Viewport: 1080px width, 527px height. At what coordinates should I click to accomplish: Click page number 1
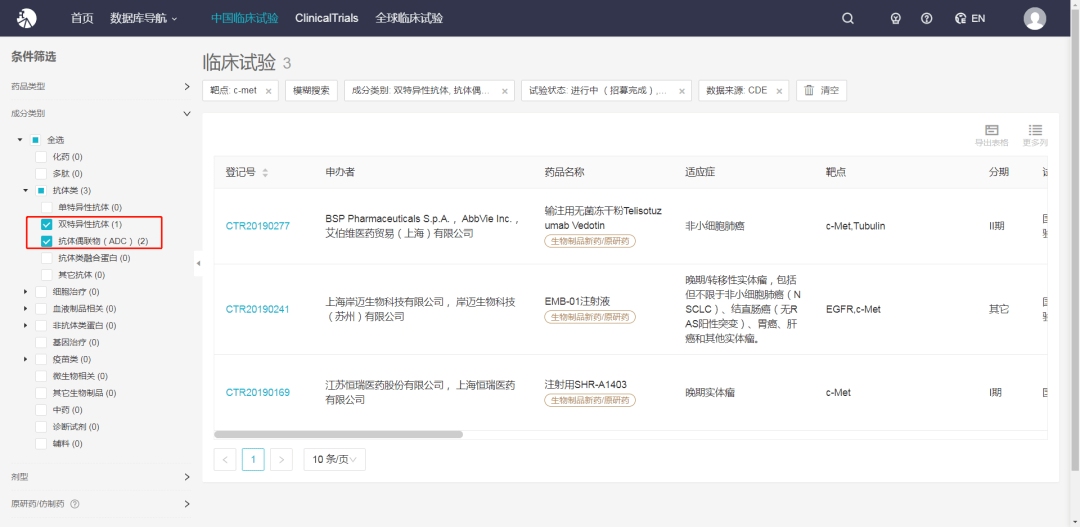(253, 459)
